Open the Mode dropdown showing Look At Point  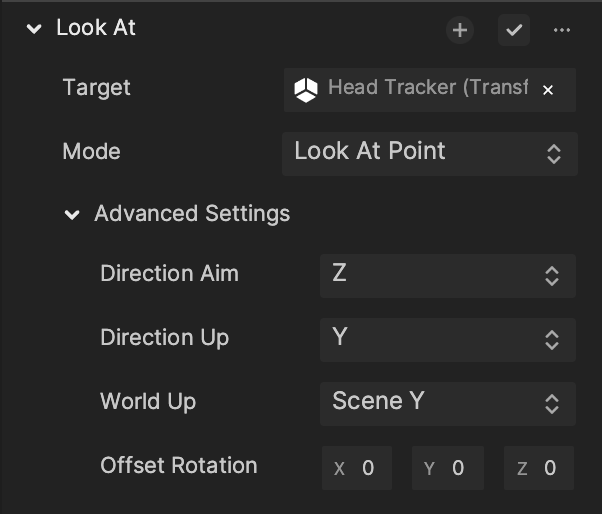click(x=430, y=154)
